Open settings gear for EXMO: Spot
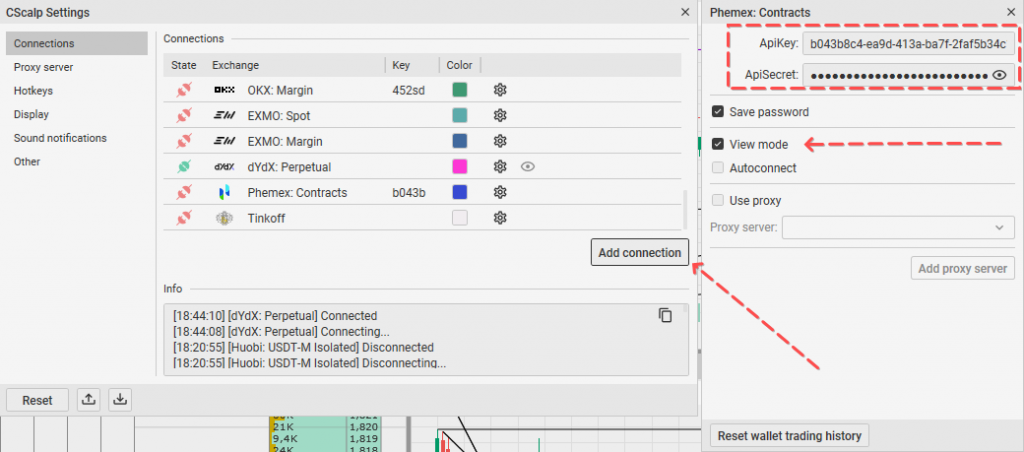The height and width of the screenshot is (452, 1024). [500, 116]
